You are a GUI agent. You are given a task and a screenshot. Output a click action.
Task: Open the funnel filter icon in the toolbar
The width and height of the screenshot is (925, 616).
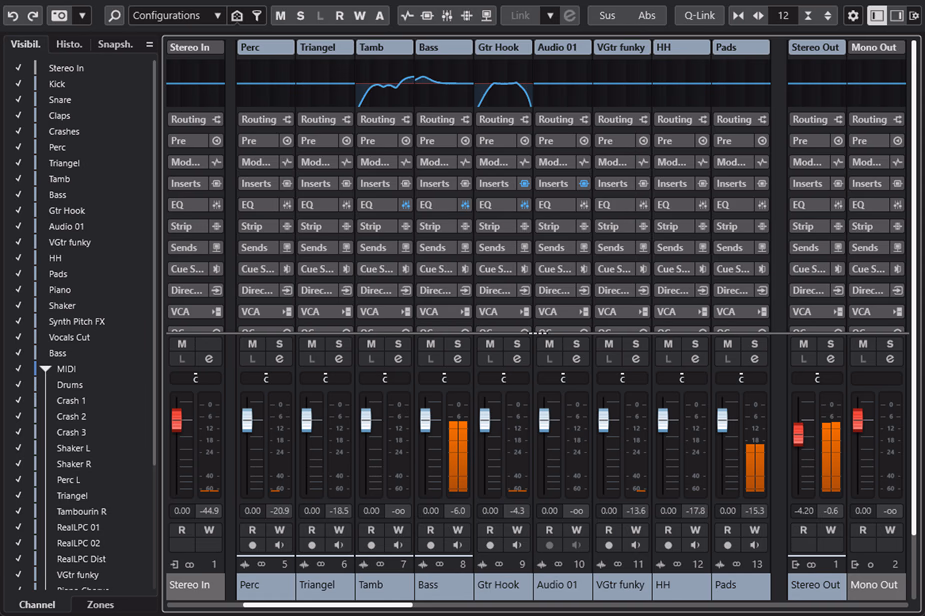pyautogui.click(x=257, y=15)
